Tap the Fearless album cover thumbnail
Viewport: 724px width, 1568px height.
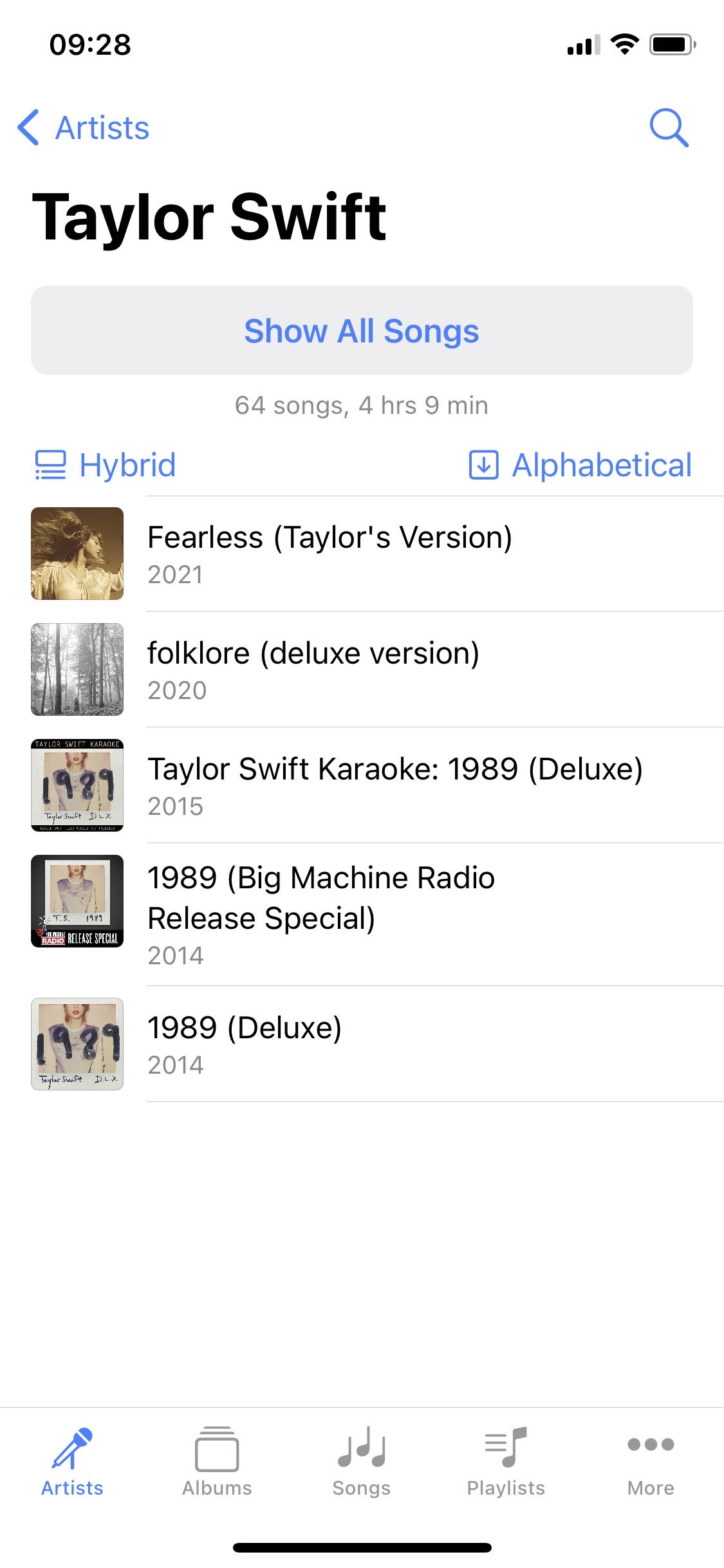click(x=77, y=554)
